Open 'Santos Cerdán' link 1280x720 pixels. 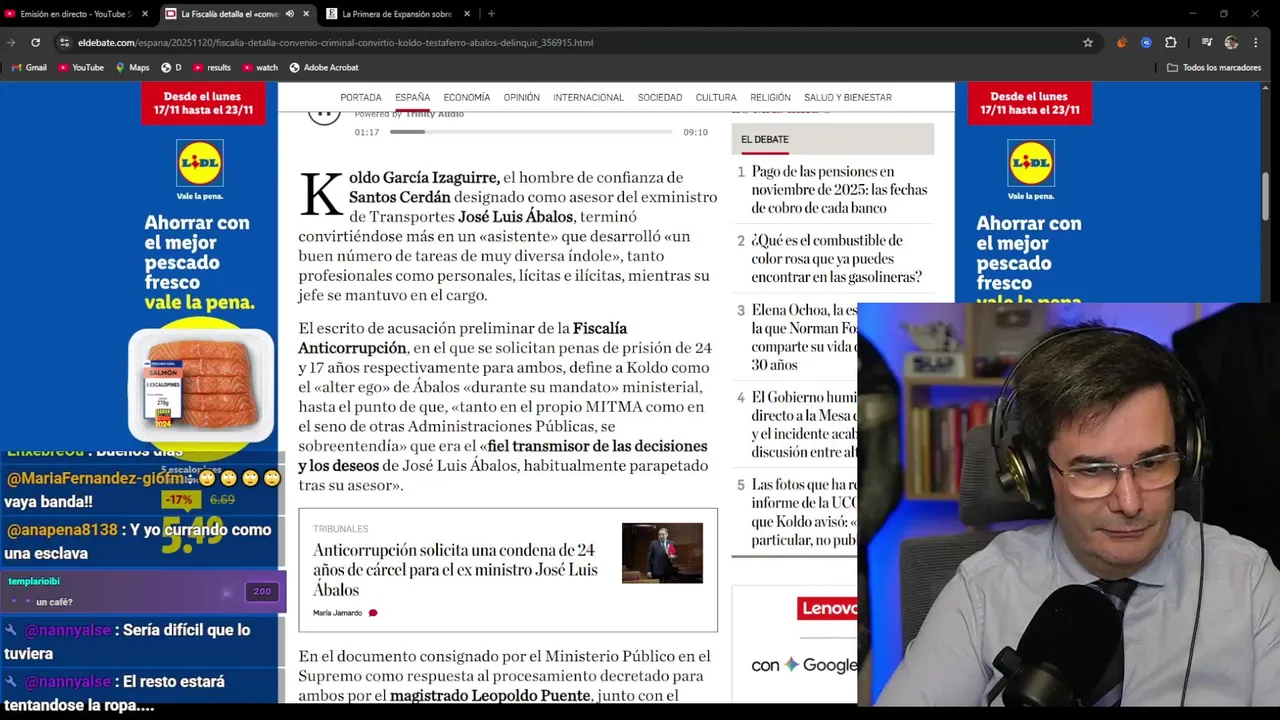pos(400,197)
